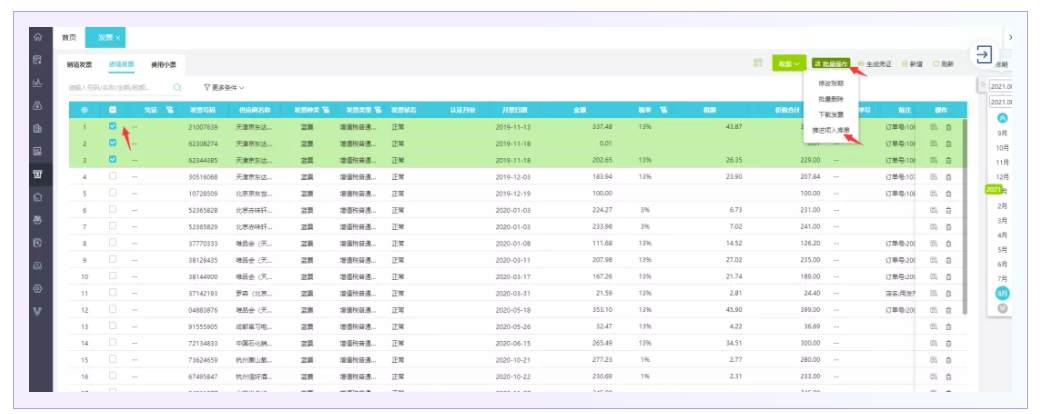Tick the checkbox for row 5
The image size is (1042, 414).
pos(113,192)
